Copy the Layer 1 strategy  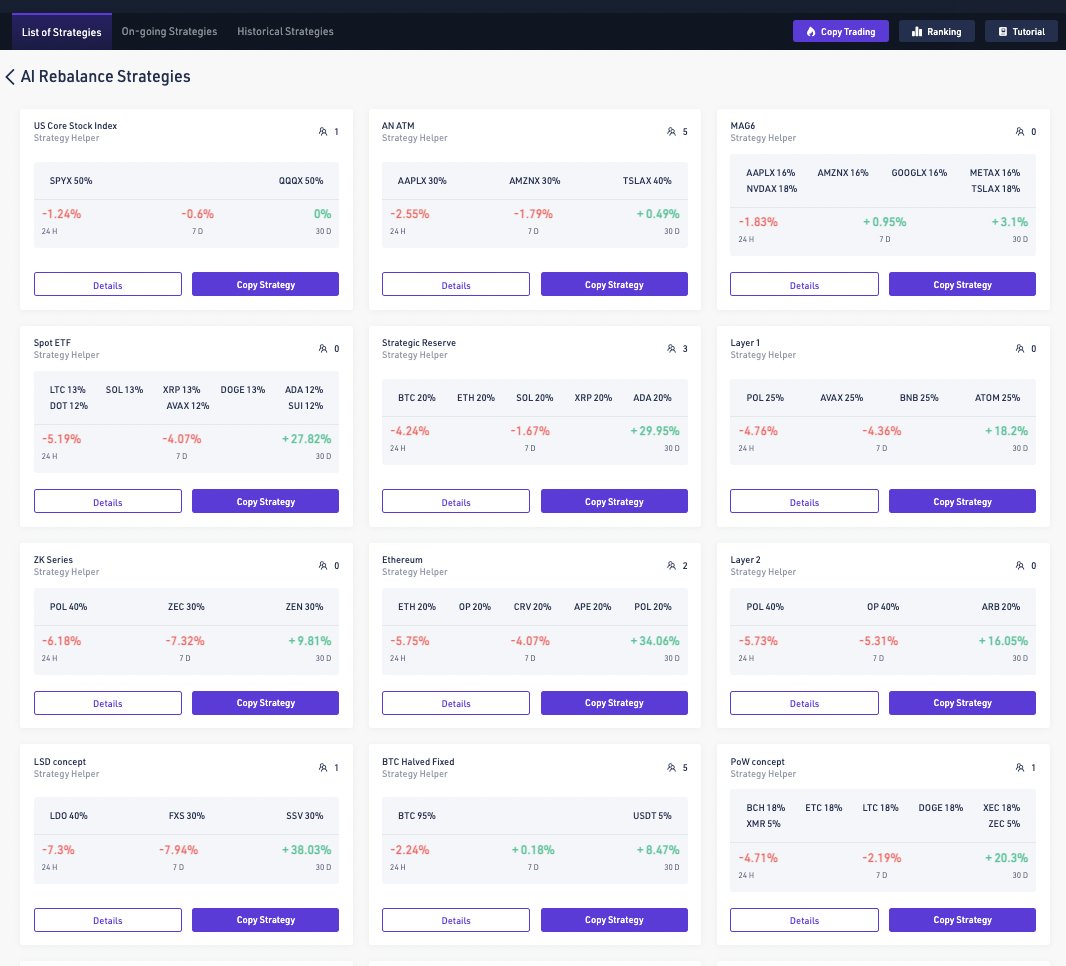(962, 501)
